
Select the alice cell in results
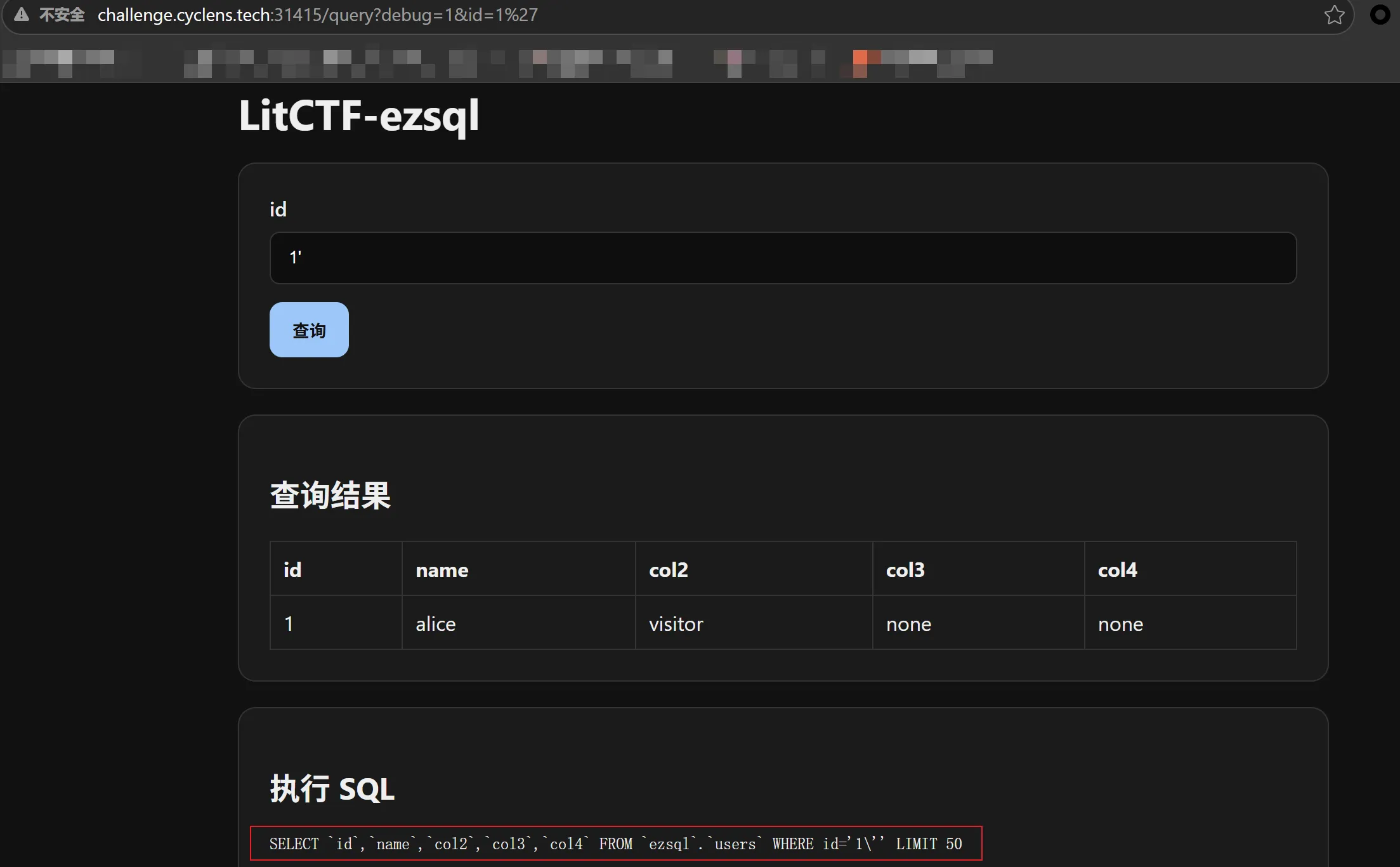tap(519, 623)
